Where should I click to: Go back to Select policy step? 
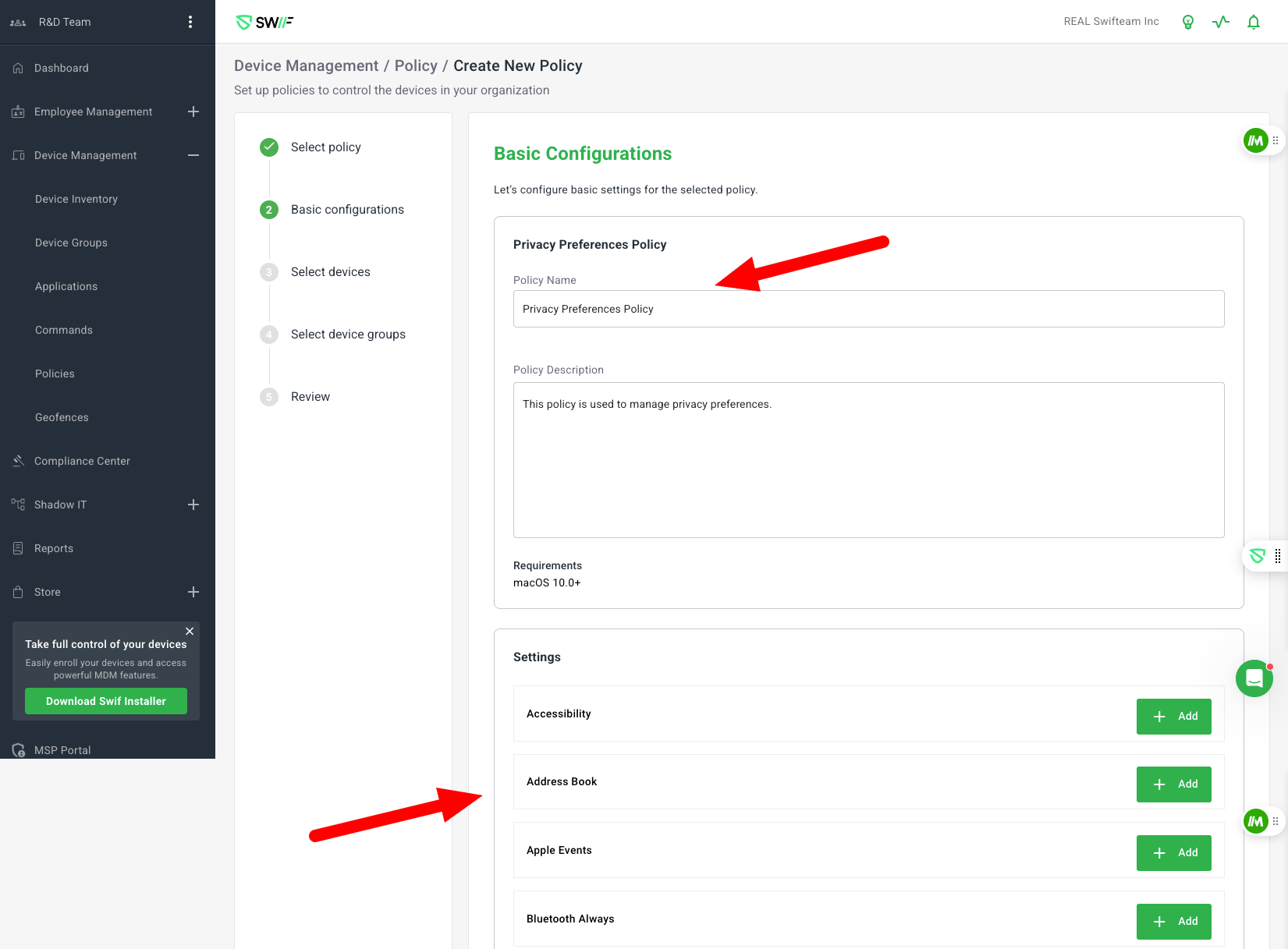pos(325,147)
